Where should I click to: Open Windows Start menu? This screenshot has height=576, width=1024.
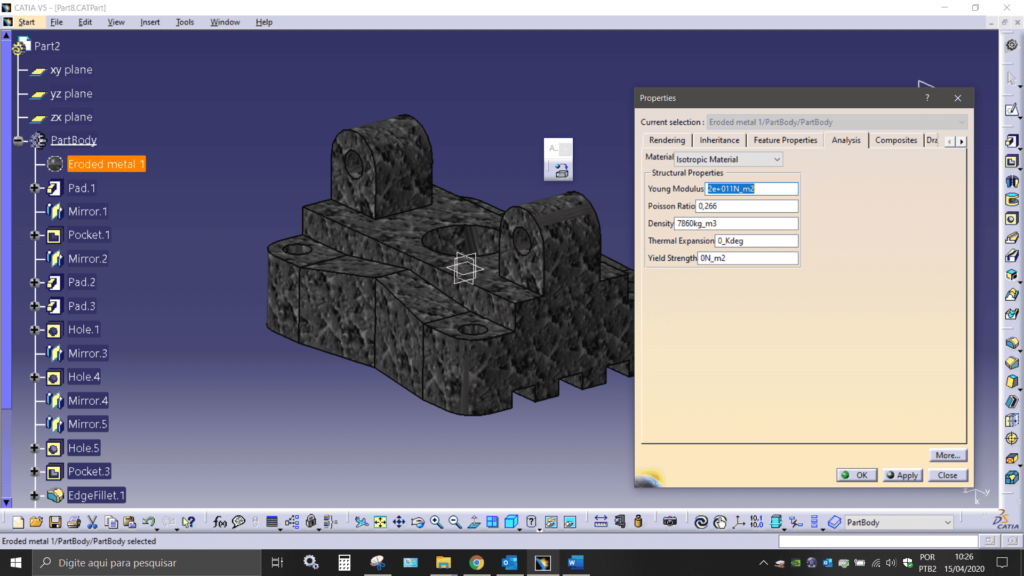[16, 562]
